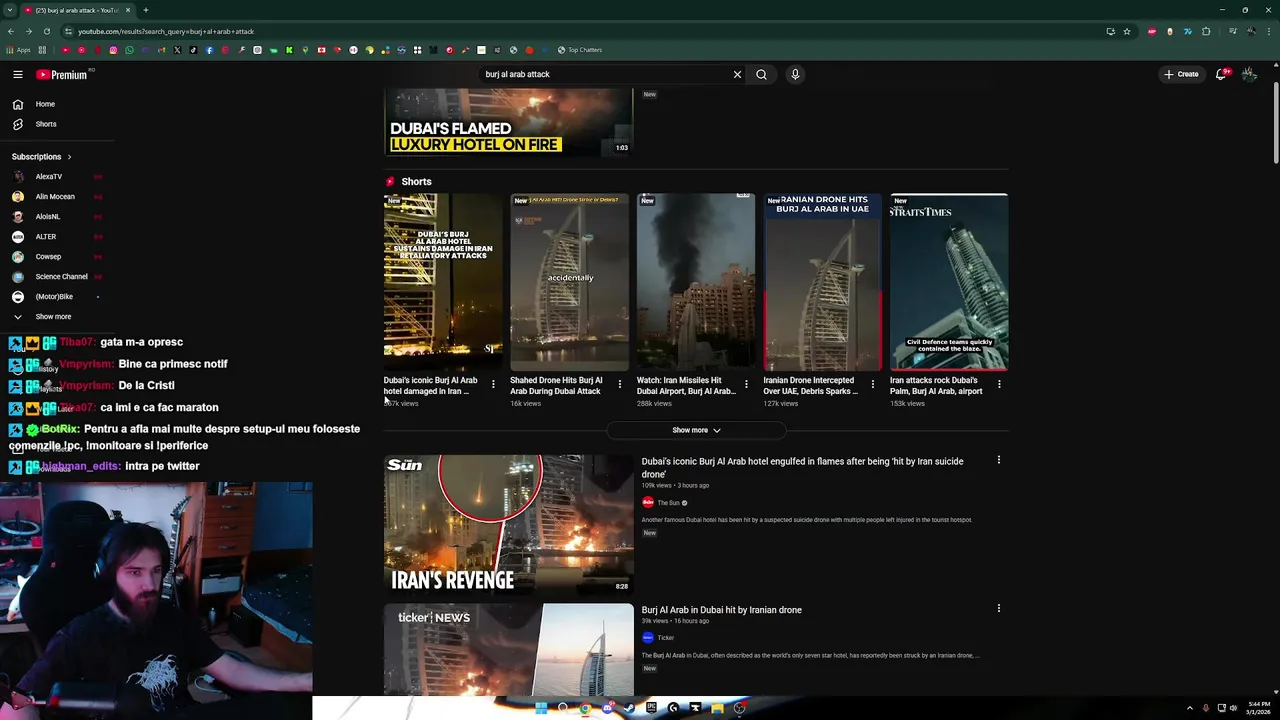Open the Chrome extensions puzzle icon
1280x720 pixels.
pos(1206,31)
